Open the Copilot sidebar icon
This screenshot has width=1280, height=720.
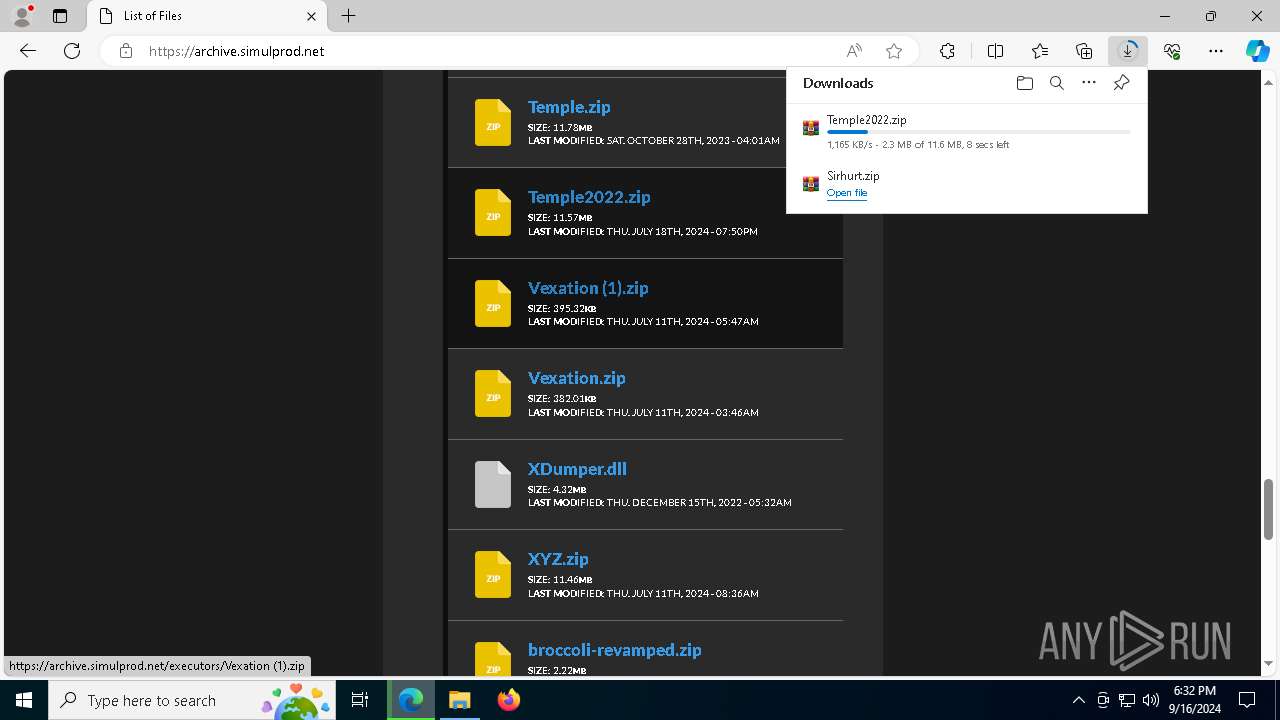pyautogui.click(x=1257, y=51)
